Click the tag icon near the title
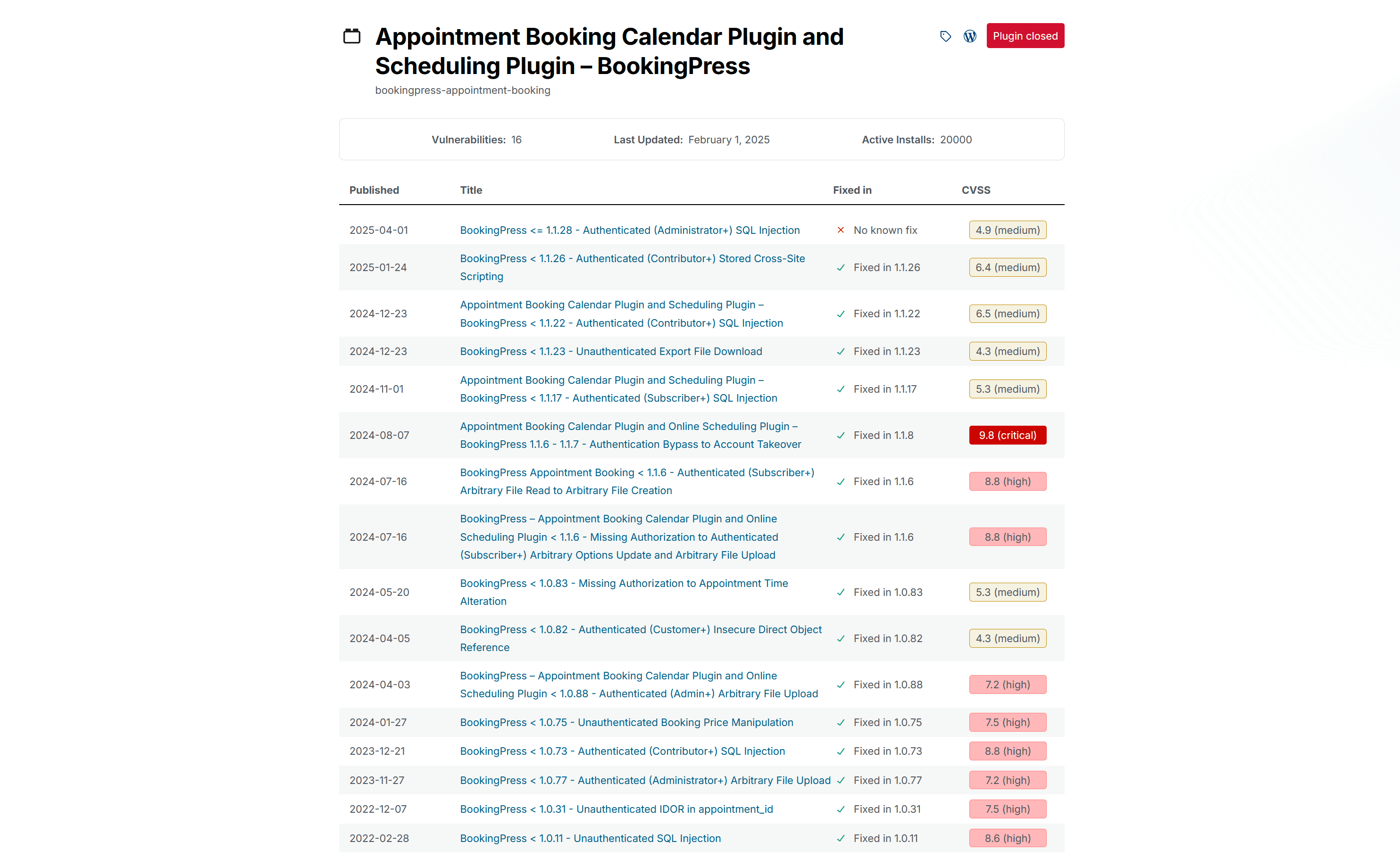 945,36
